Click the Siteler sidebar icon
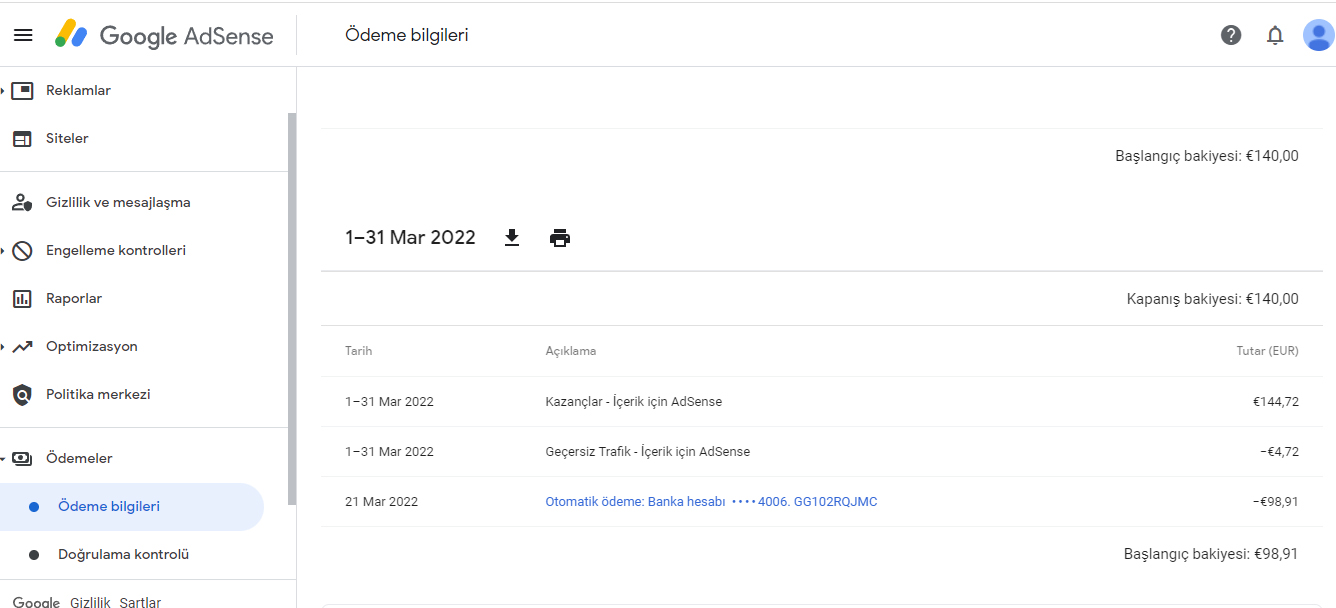The image size is (1336, 608). [22, 138]
